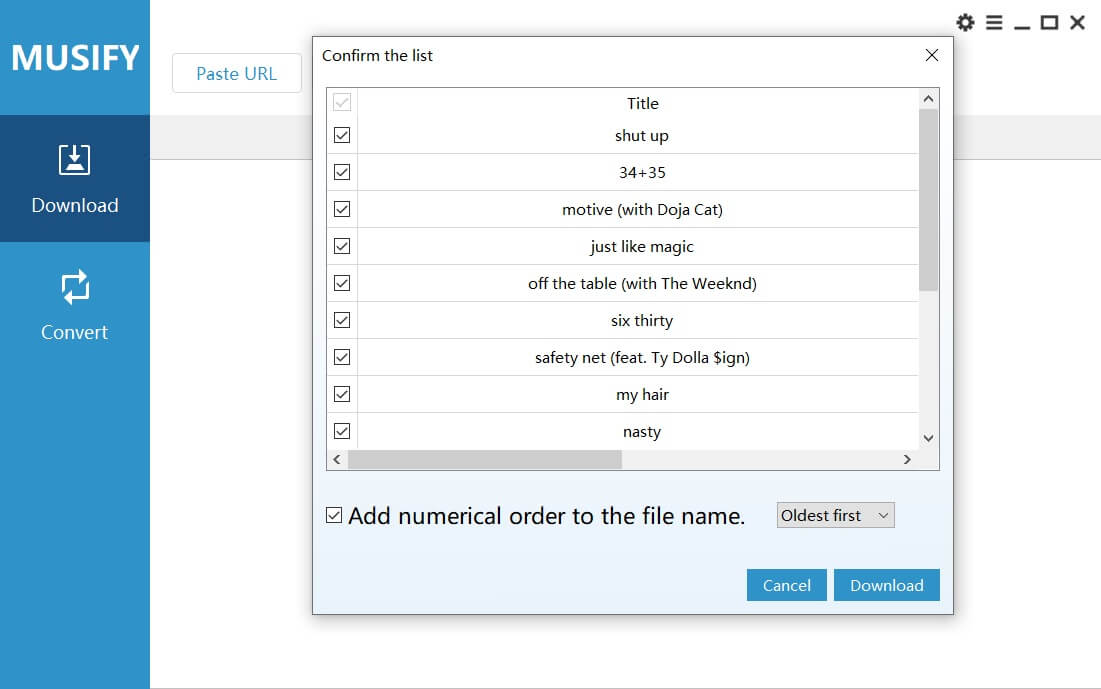This screenshot has height=689, width=1101.
Task: Disable 'Add numerical order to the file name'
Action: (334, 516)
